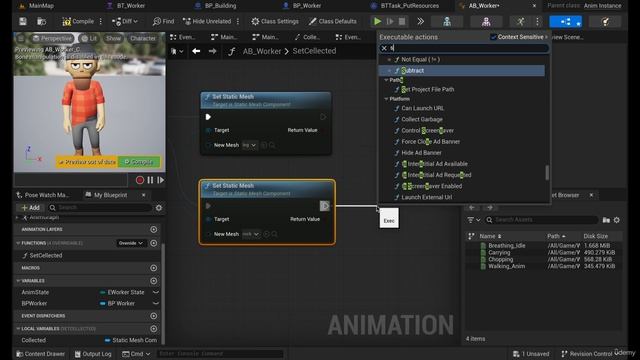Switch to Skeletal Mesh editor mode icon
The height and width of the screenshot is (360, 640).
click(486, 22)
